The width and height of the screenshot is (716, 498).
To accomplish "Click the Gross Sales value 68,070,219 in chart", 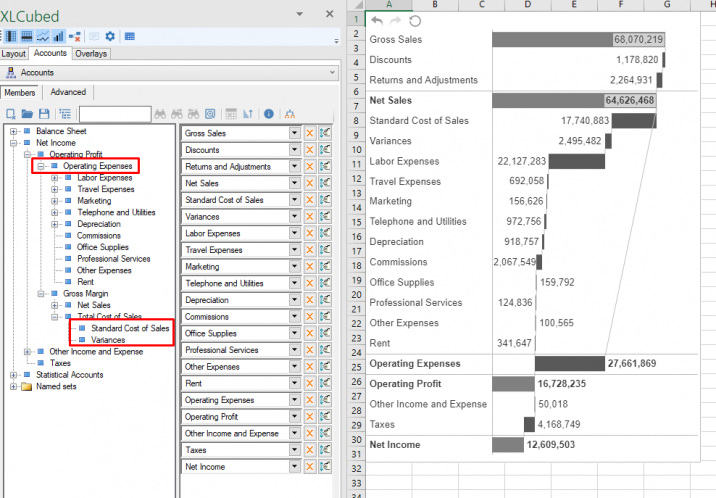I will click(x=638, y=39).
